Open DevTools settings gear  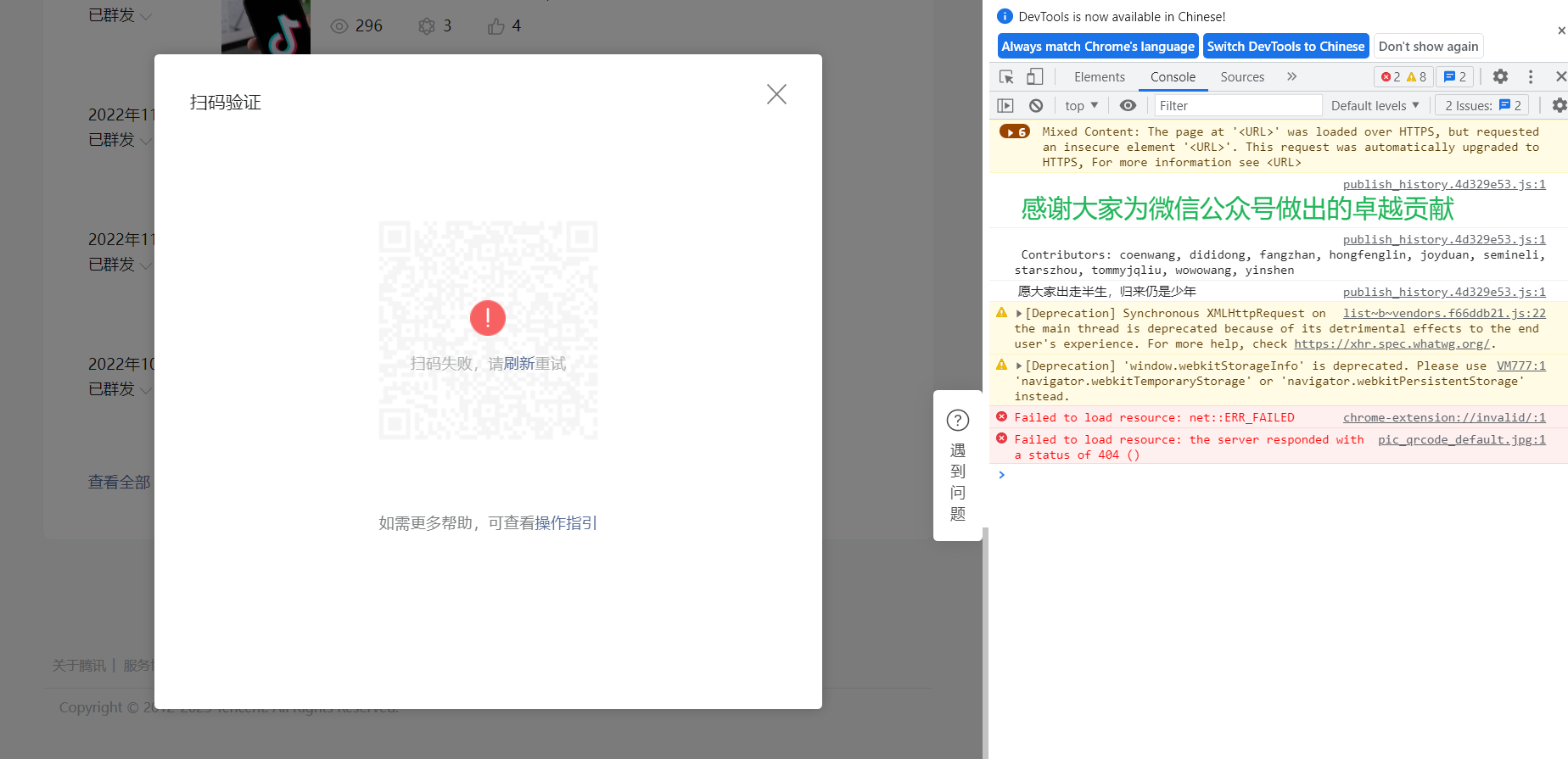1500,77
